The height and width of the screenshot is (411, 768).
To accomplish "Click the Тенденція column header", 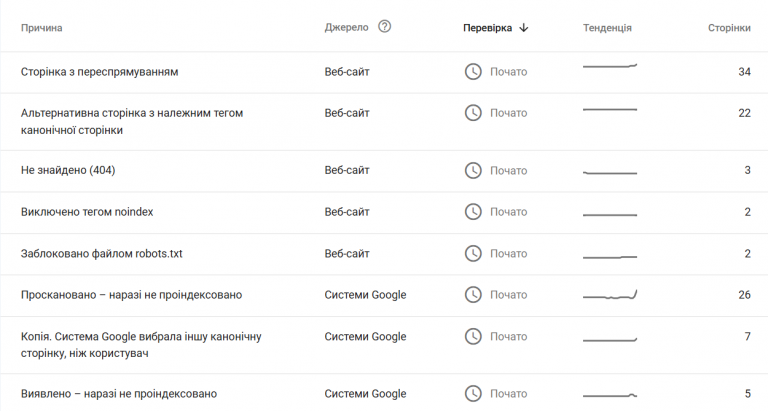I will [607, 28].
